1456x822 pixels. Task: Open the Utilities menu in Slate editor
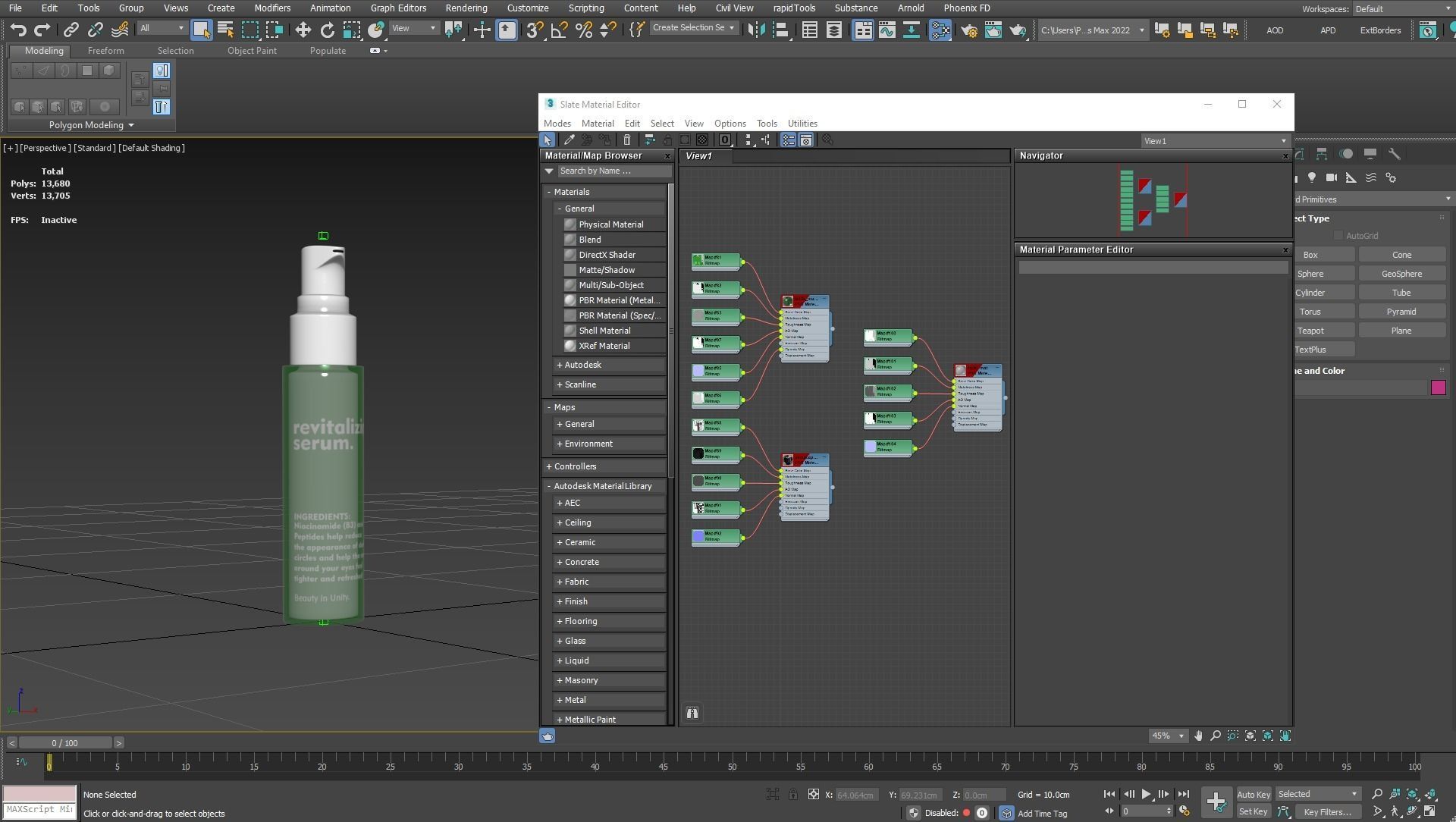pos(802,124)
